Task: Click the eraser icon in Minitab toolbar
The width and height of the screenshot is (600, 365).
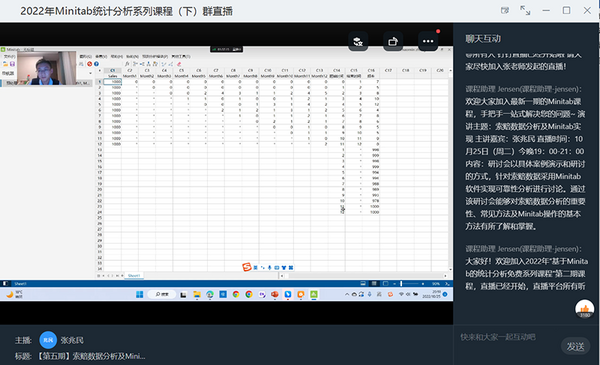Action: tap(179, 64)
